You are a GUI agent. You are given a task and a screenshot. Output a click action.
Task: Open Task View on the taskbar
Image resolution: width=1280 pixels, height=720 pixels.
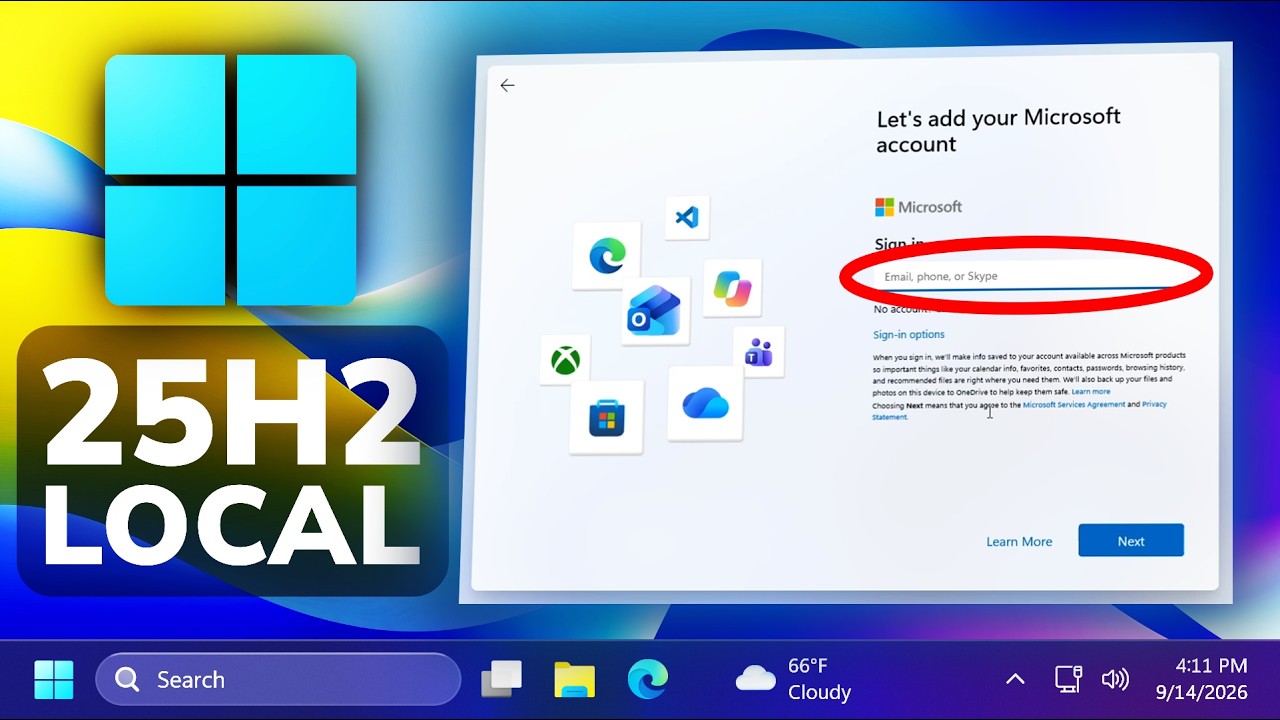point(502,680)
